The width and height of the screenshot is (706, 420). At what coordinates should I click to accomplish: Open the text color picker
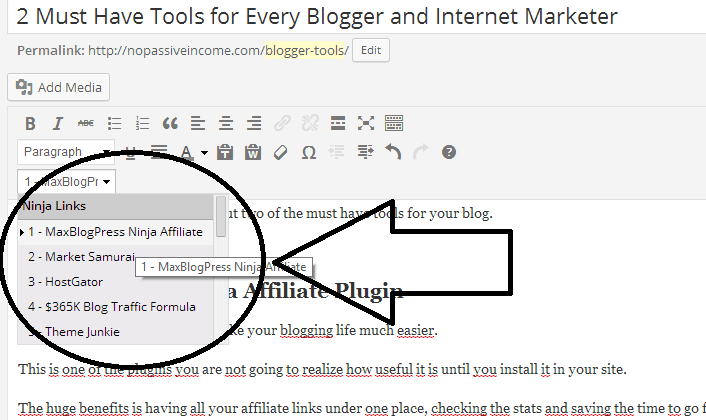coord(187,153)
